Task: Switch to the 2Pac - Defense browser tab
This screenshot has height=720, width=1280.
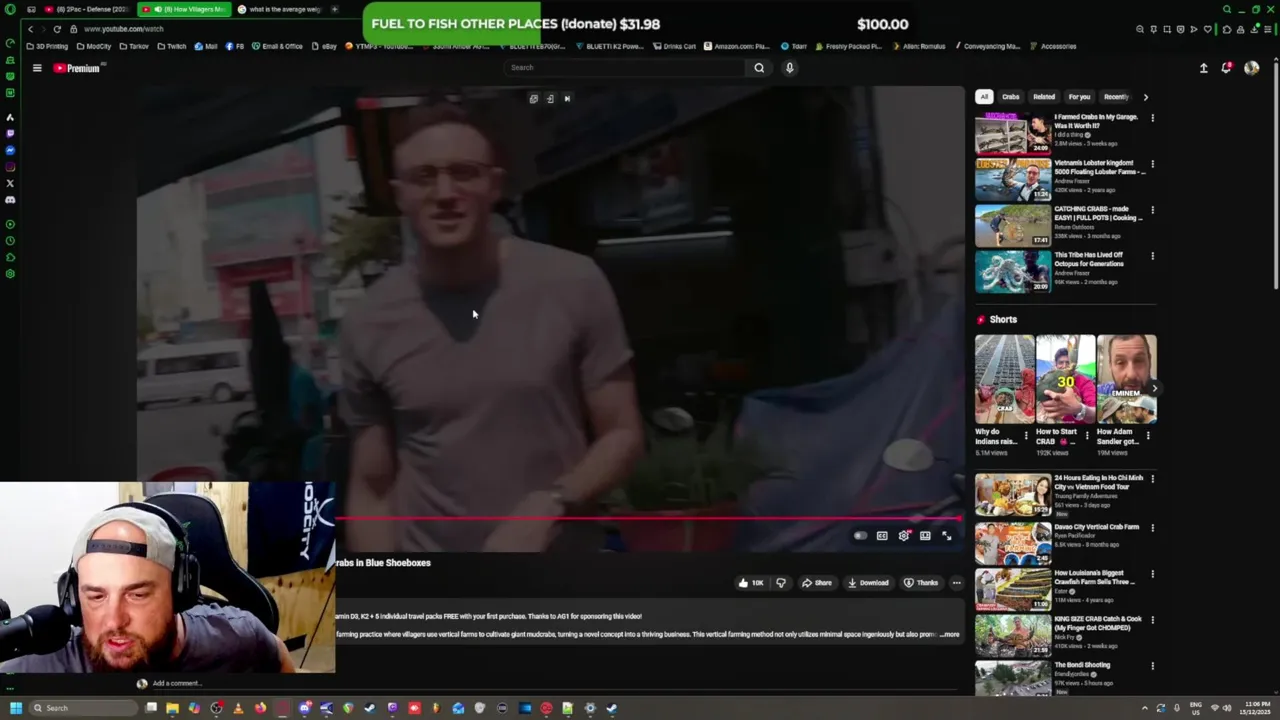Action: pos(85,9)
